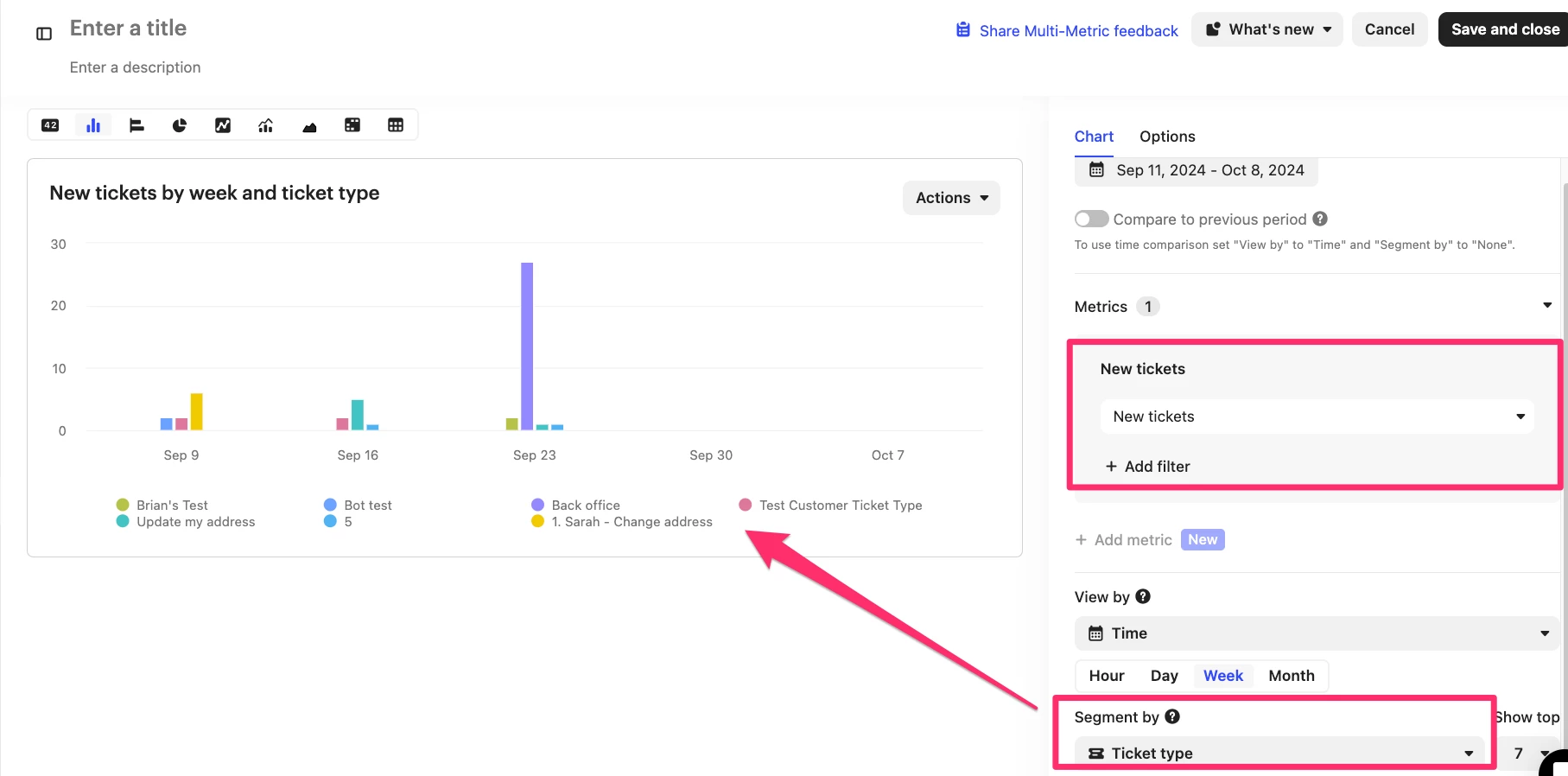Click the teal bar in Sep 16 week
The image size is (1568, 776).
tap(358, 415)
